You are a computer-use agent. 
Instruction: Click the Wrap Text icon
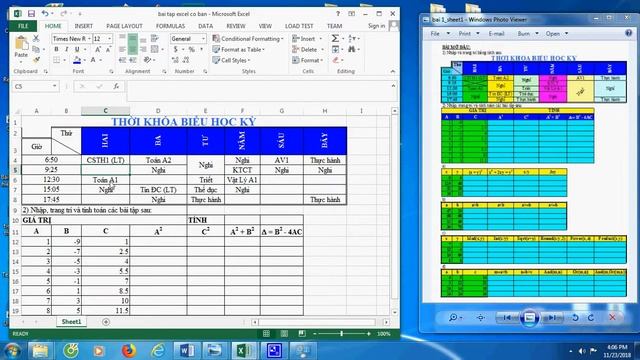pyautogui.click(x=154, y=38)
